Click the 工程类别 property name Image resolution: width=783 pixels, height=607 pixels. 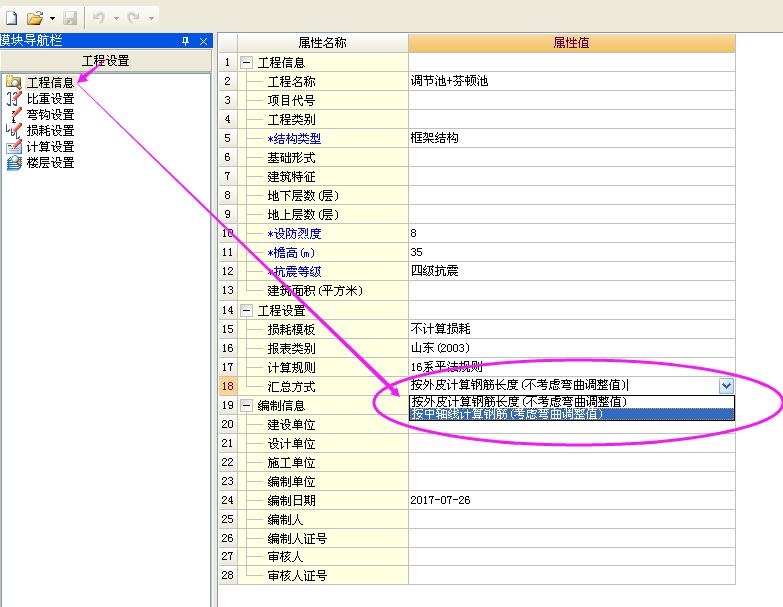[291, 119]
